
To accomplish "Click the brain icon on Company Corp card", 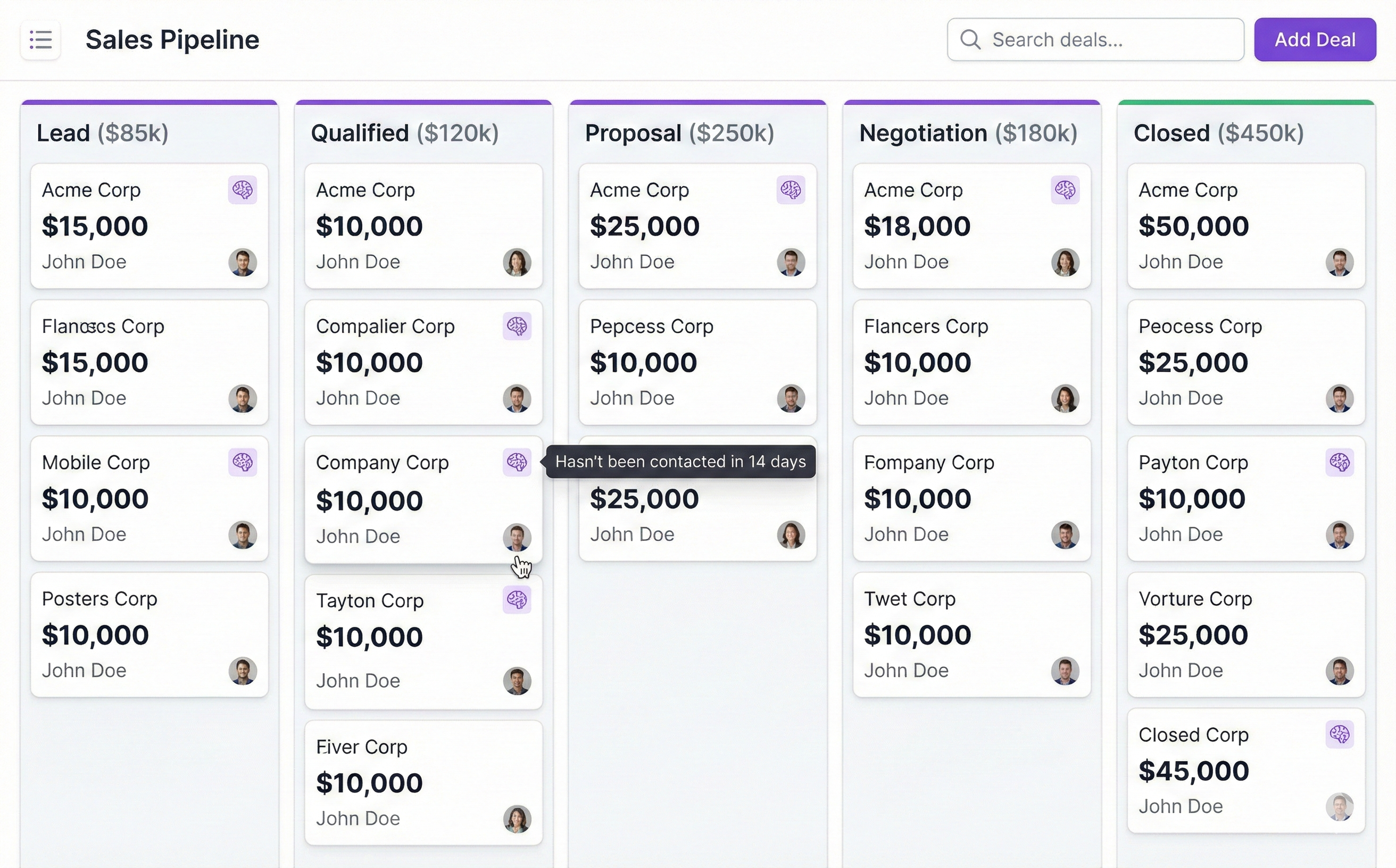I will click(516, 462).
